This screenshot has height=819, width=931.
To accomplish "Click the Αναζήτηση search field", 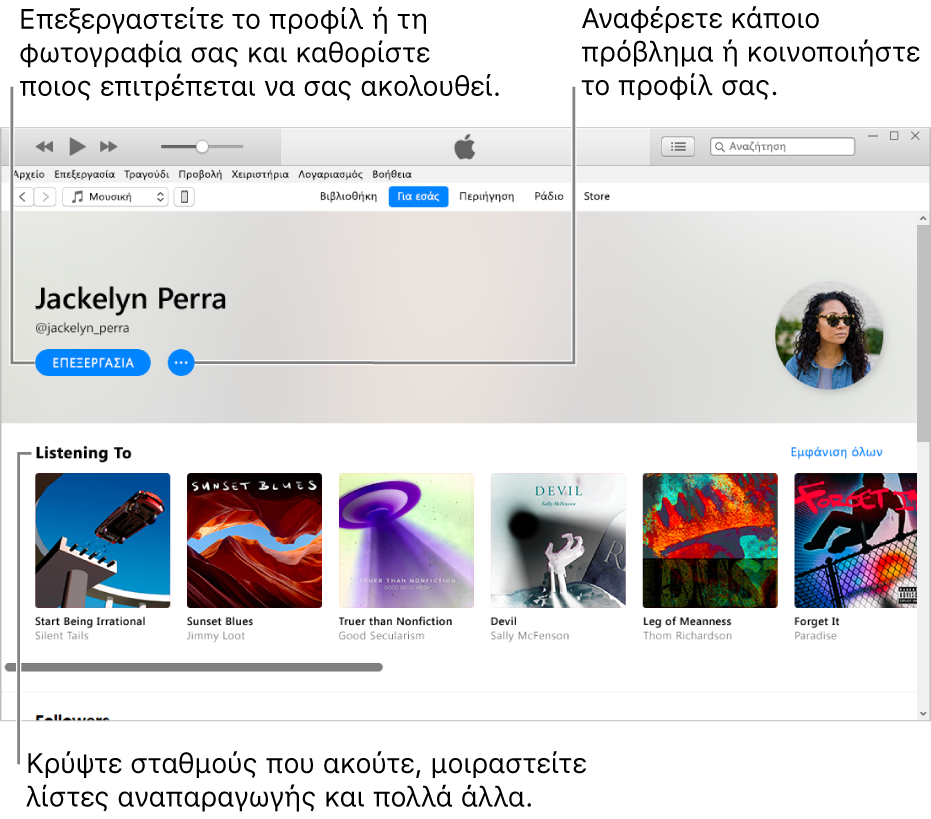I will (782, 146).
